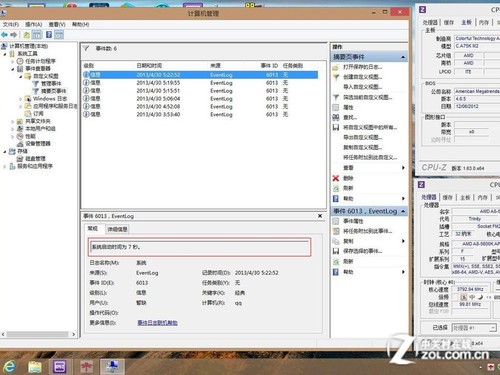
Task: Toggle the action pane toolbar icon
Action: pyautogui.click(x=59, y=35)
